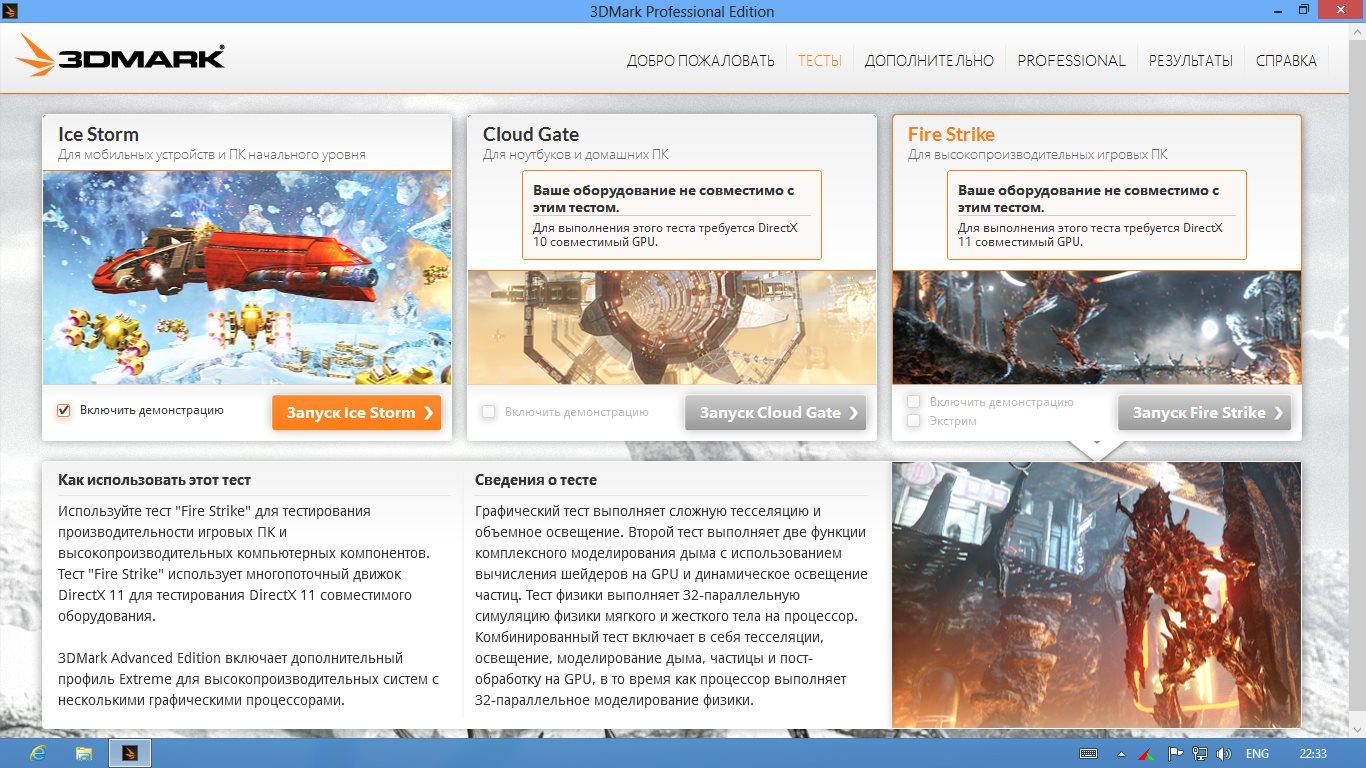The width and height of the screenshot is (1366, 768).
Task: Switch to the 'PROFESSIONAL' tab
Action: pyautogui.click(x=1071, y=61)
